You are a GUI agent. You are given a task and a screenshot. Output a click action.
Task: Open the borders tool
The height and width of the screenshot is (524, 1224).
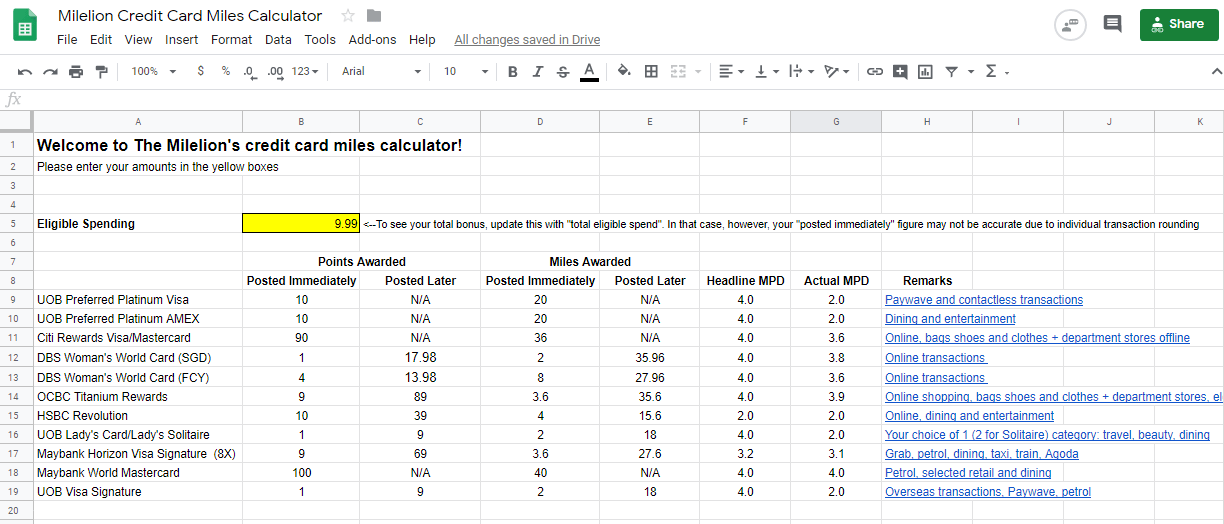tap(651, 72)
